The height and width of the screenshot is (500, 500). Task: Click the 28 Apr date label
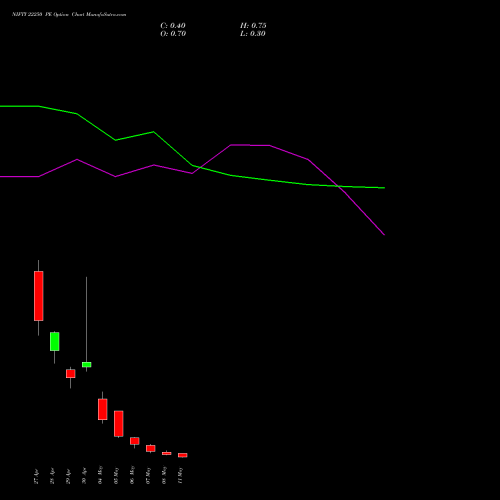(x=52, y=476)
